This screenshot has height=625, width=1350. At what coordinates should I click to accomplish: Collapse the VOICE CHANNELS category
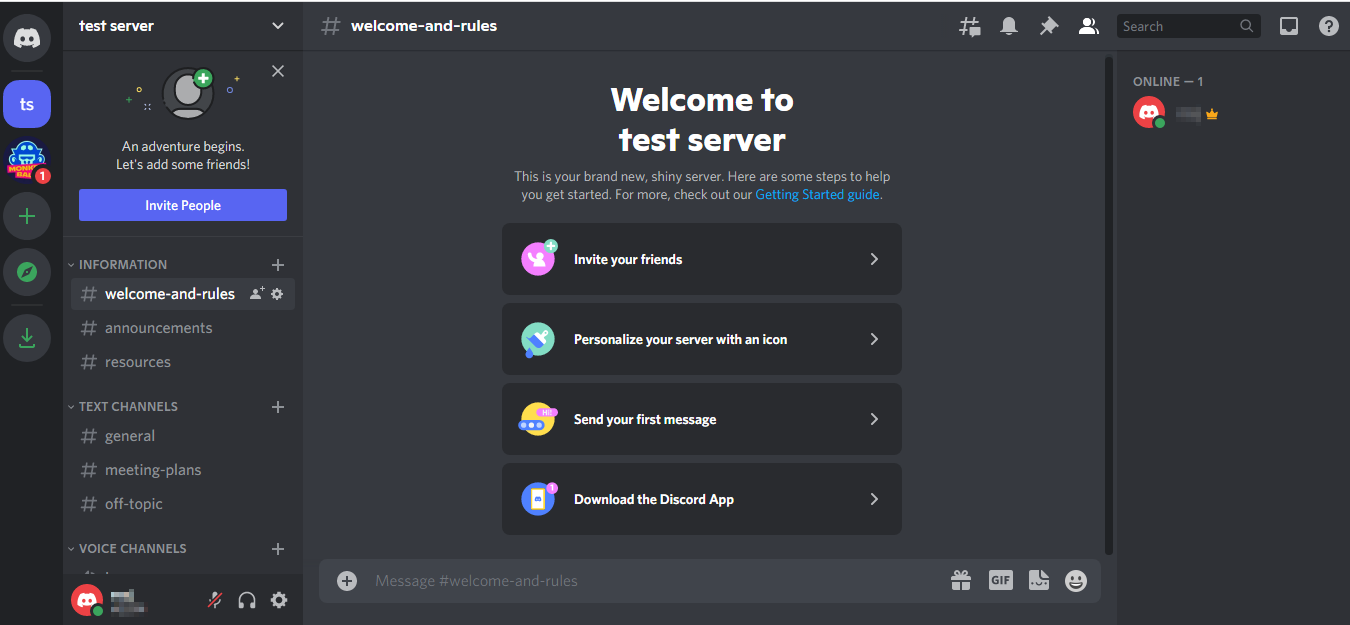tap(126, 548)
